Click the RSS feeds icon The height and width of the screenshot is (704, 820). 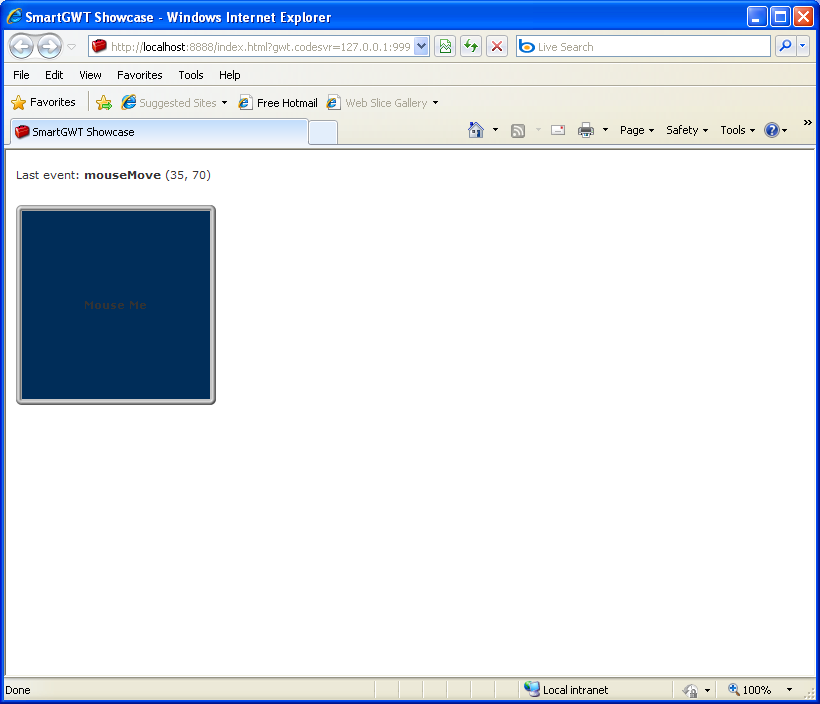tap(518, 130)
